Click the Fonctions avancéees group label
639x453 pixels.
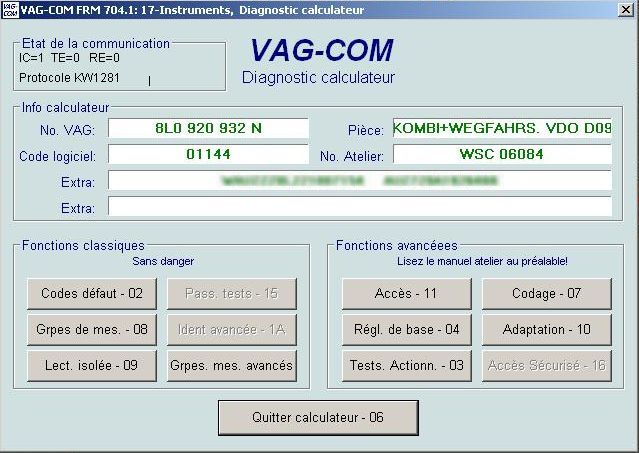(x=397, y=246)
